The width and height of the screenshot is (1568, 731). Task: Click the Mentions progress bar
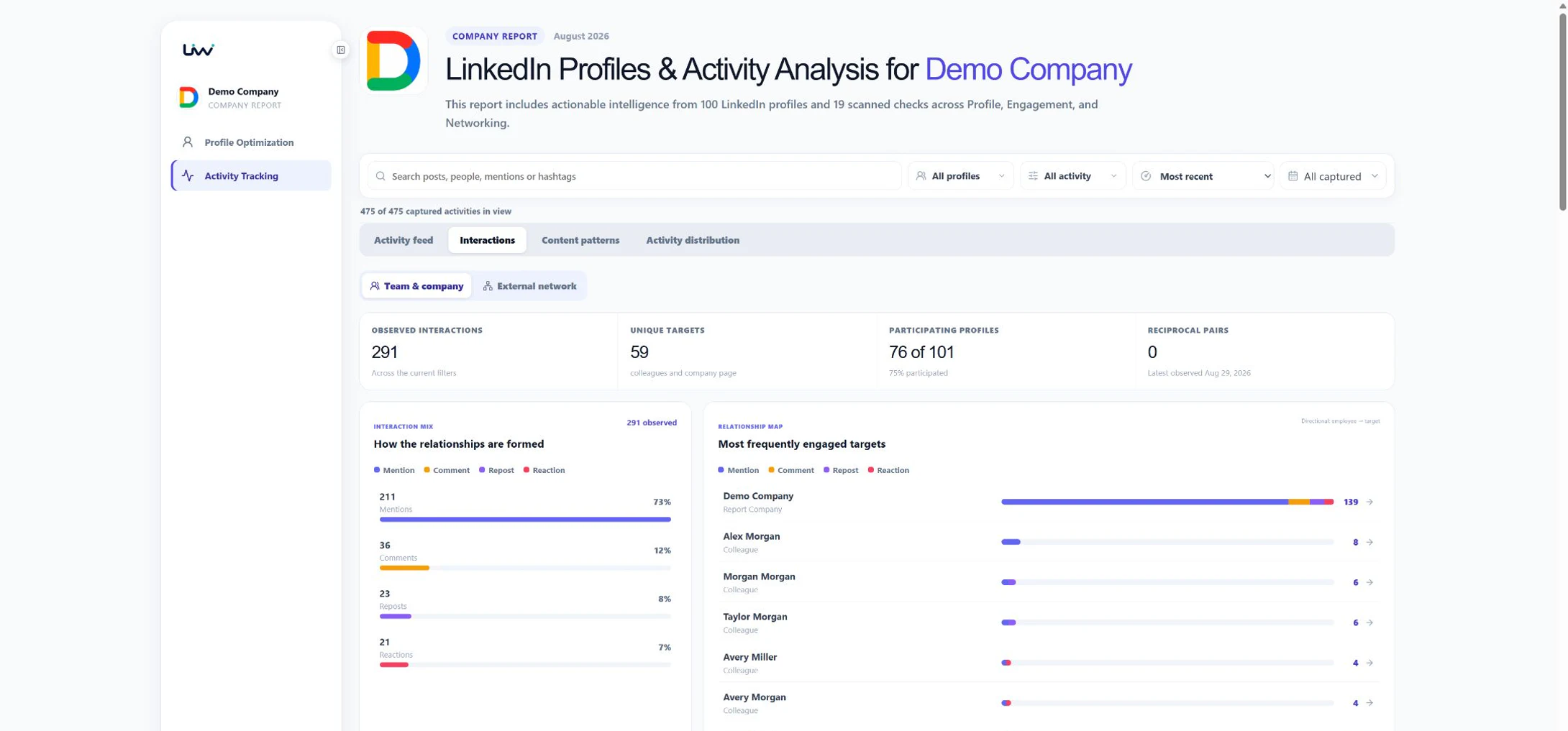pyautogui.click(x=525, y=519)
